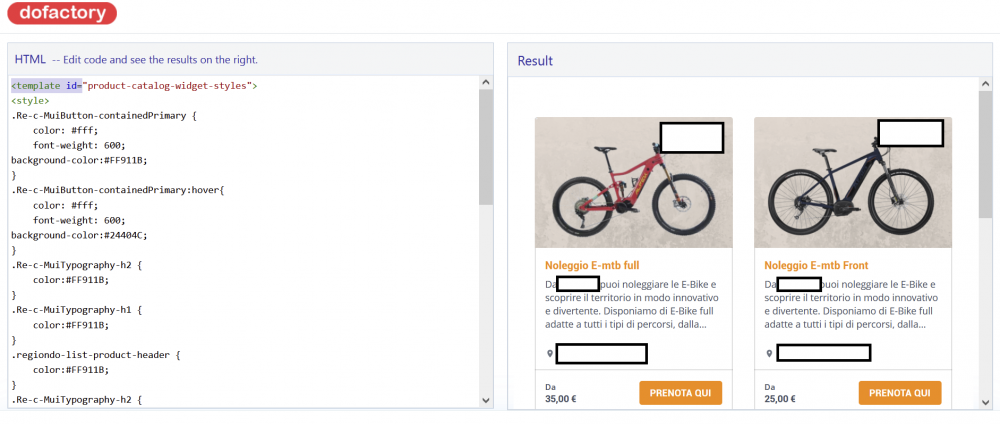Click the HTML panel header label

[30, 59]
